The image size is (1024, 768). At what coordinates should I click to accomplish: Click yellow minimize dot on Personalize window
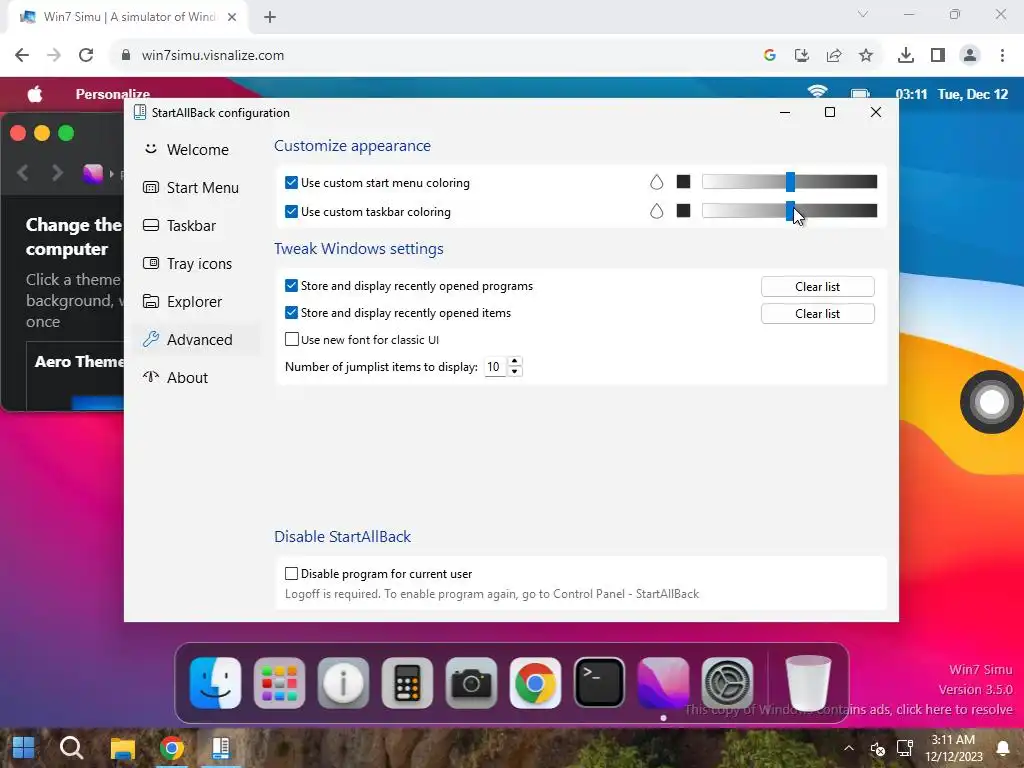42,133
